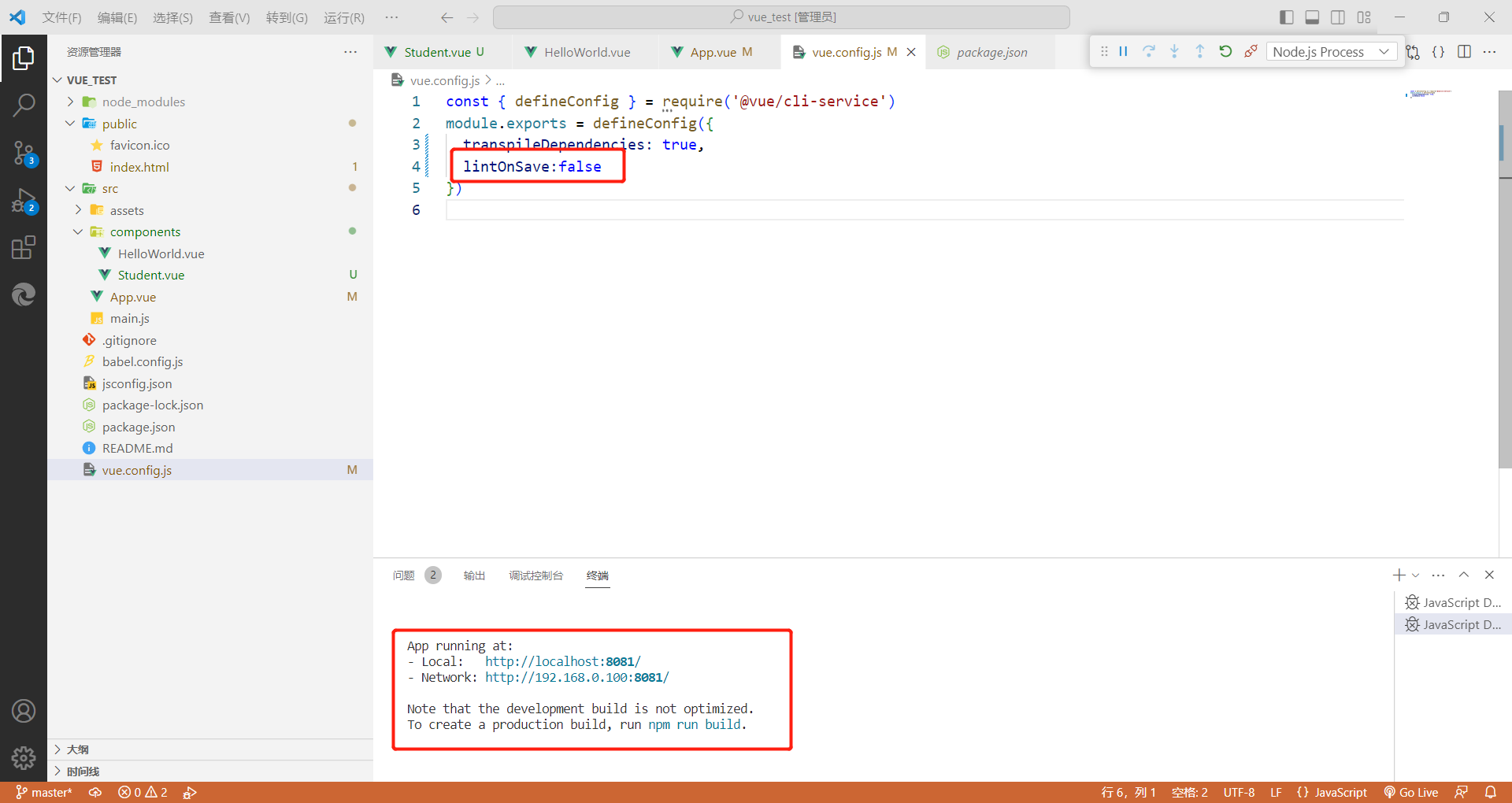Open Source Control view with pending changes

[x=24, y=154]
